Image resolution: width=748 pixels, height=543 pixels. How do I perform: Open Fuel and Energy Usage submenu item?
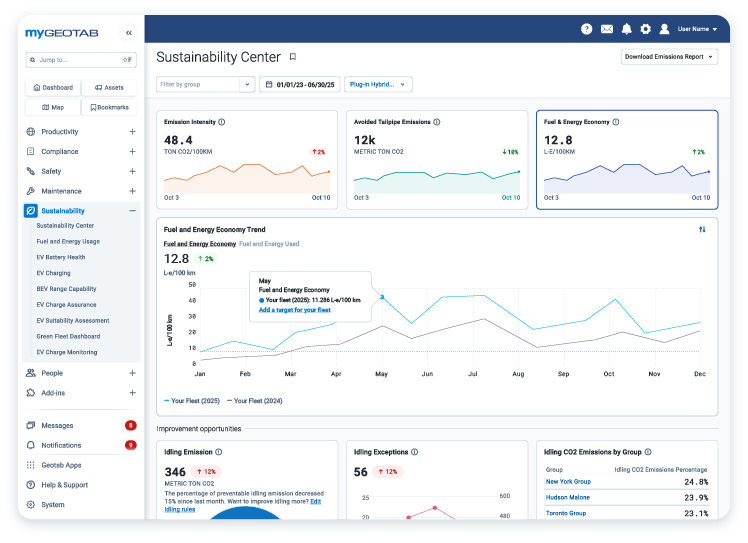tap(68, 241)
